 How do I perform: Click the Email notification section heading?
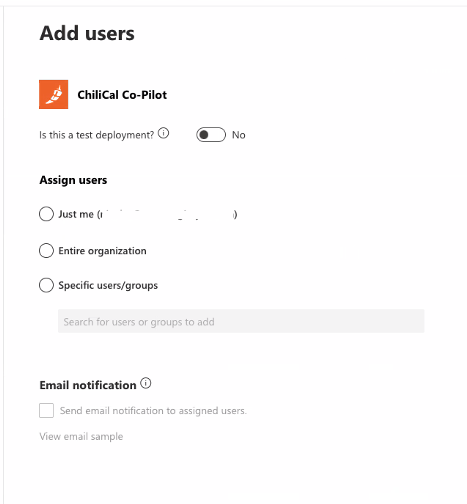(88, 385)
